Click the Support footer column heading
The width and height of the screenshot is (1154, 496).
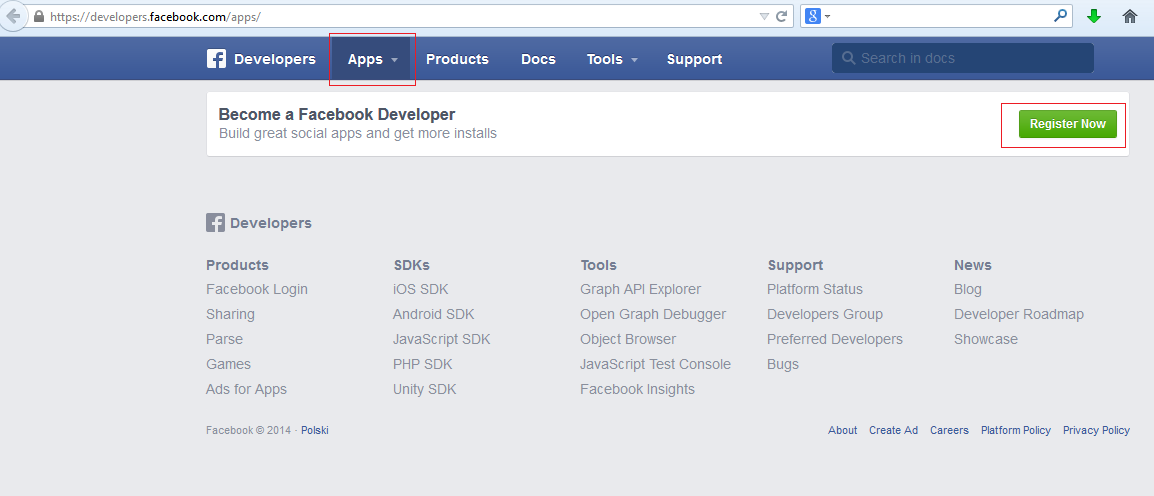(x=795, y=265)
